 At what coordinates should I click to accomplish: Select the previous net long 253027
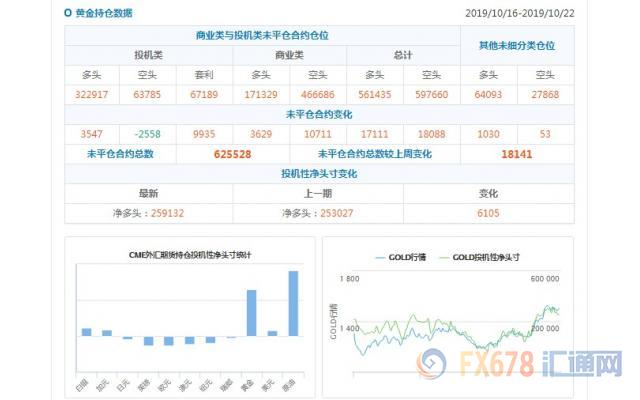(x=337, y=213)
